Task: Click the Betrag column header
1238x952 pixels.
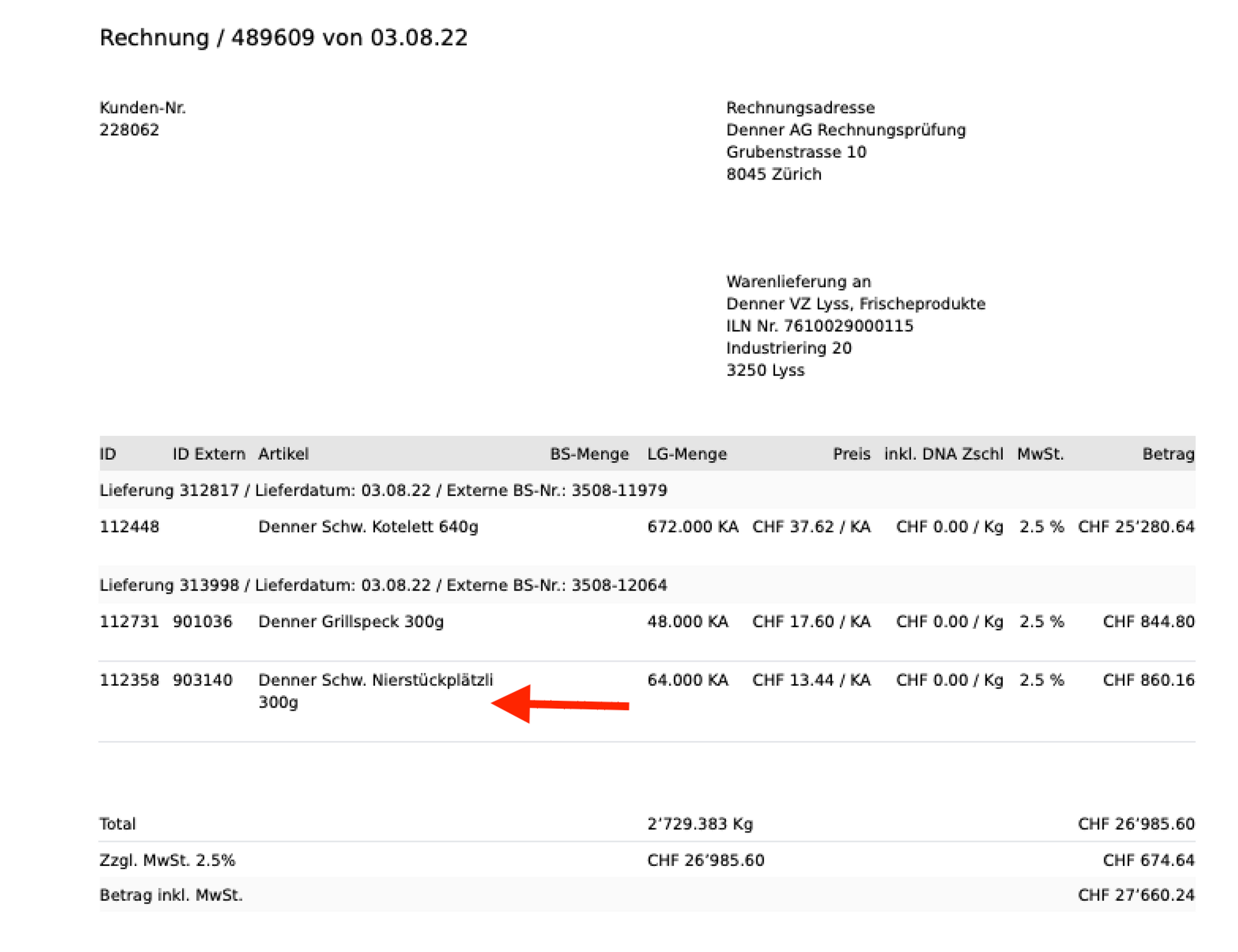Action: [1167, 454]
